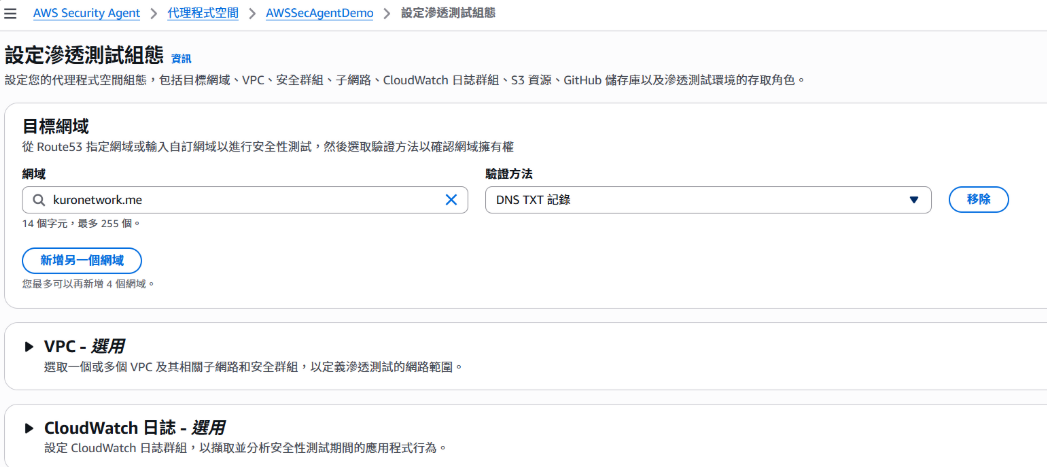Viewport: 1047px width, 467px height.
Task: Click the 14 個字元,最多 255 個 hint
Action: coord(81,223)
